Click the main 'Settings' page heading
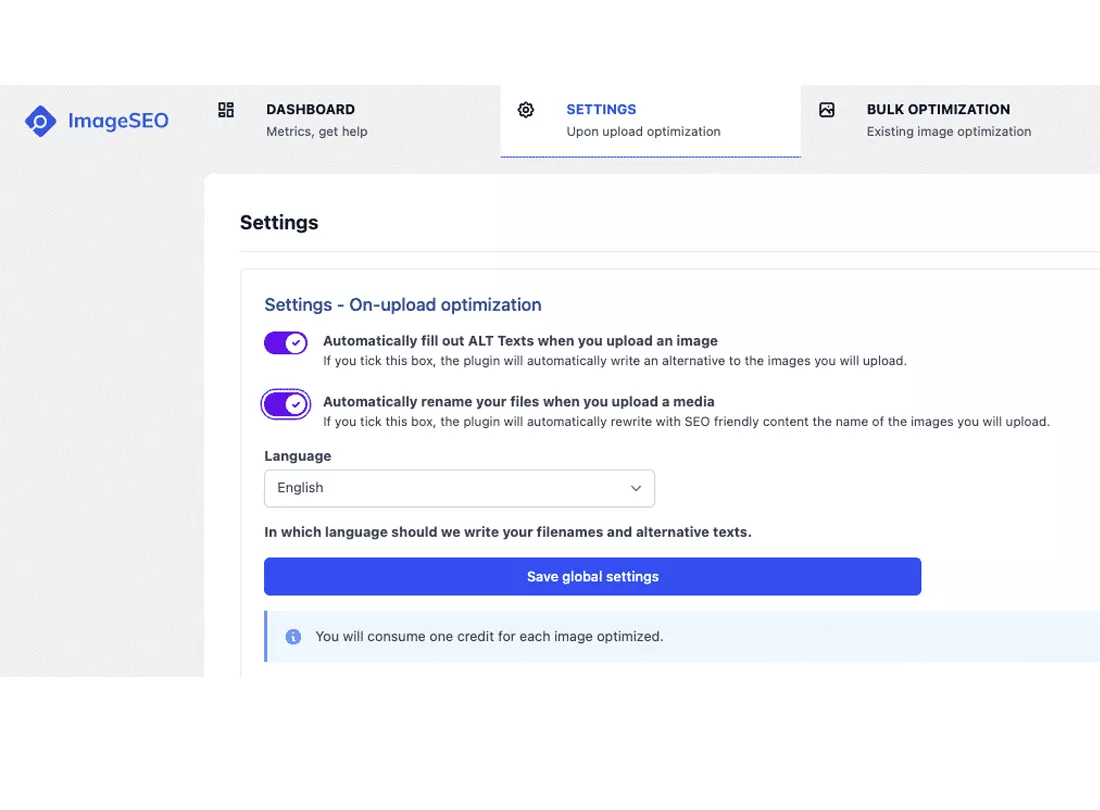1100x810 pixels. pos(279,223)
